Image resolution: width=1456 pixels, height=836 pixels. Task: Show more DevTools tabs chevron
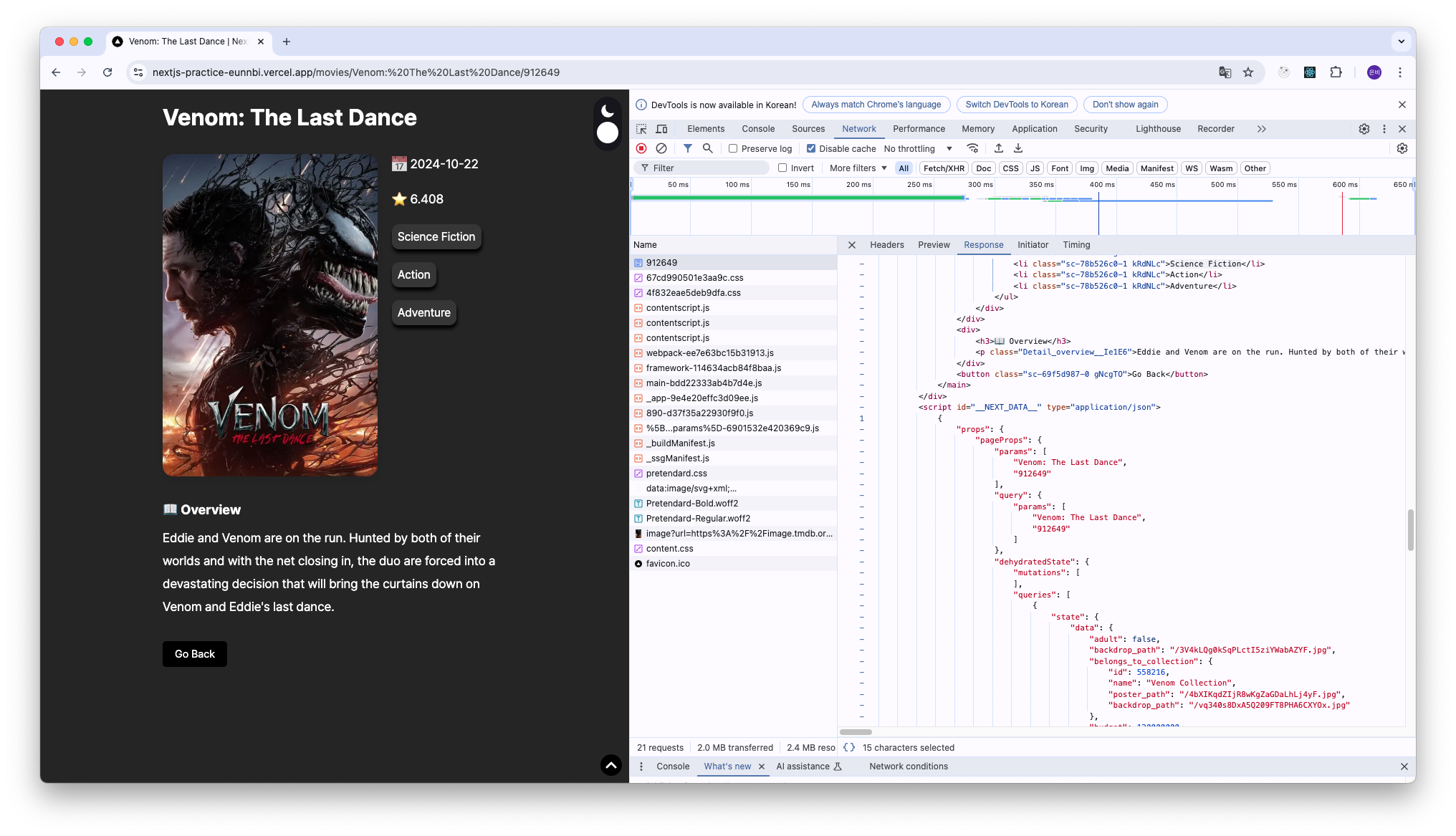pyautogui.click(x=1261, y=129)
